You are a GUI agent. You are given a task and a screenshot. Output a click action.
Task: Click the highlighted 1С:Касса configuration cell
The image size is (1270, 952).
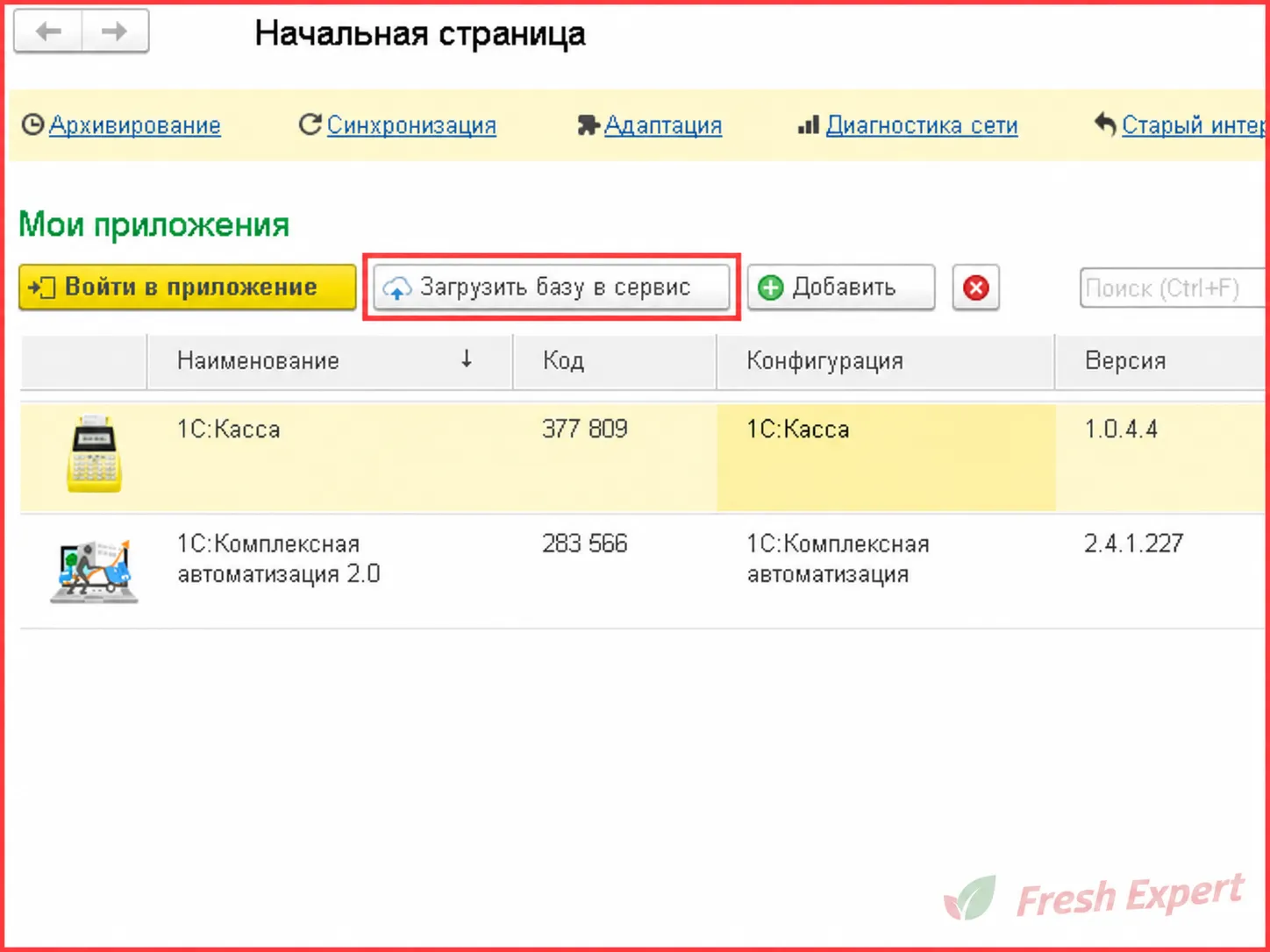[886, 458]
